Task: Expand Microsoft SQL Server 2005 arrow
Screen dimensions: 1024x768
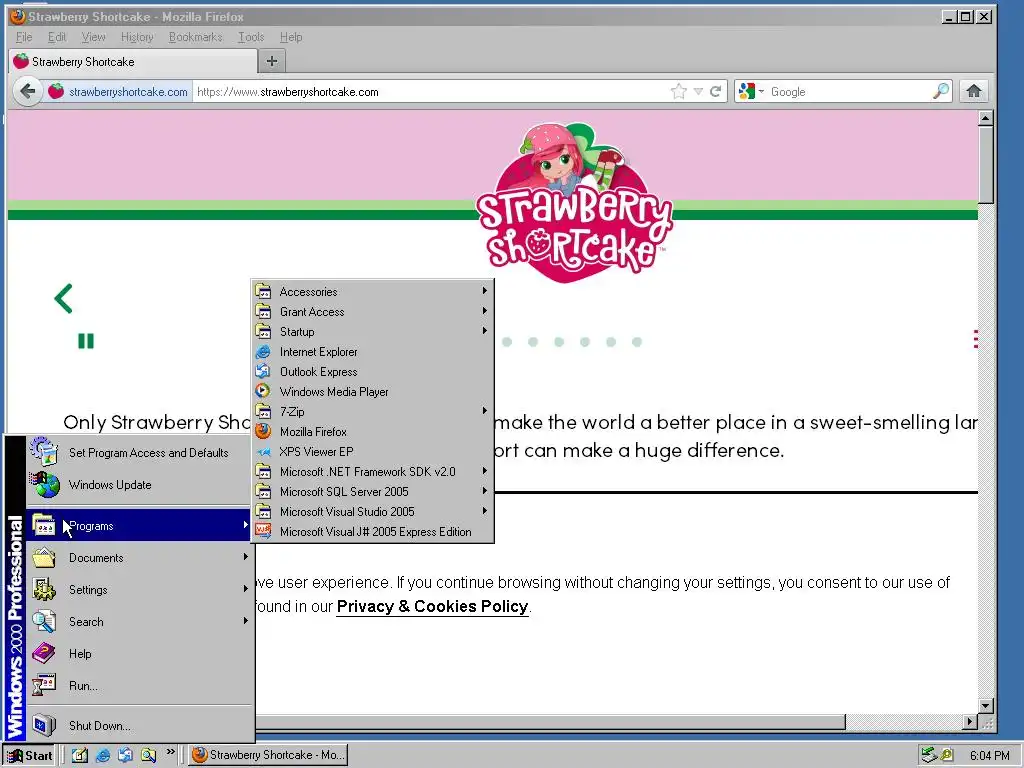Action: click(x=485, y=491)
